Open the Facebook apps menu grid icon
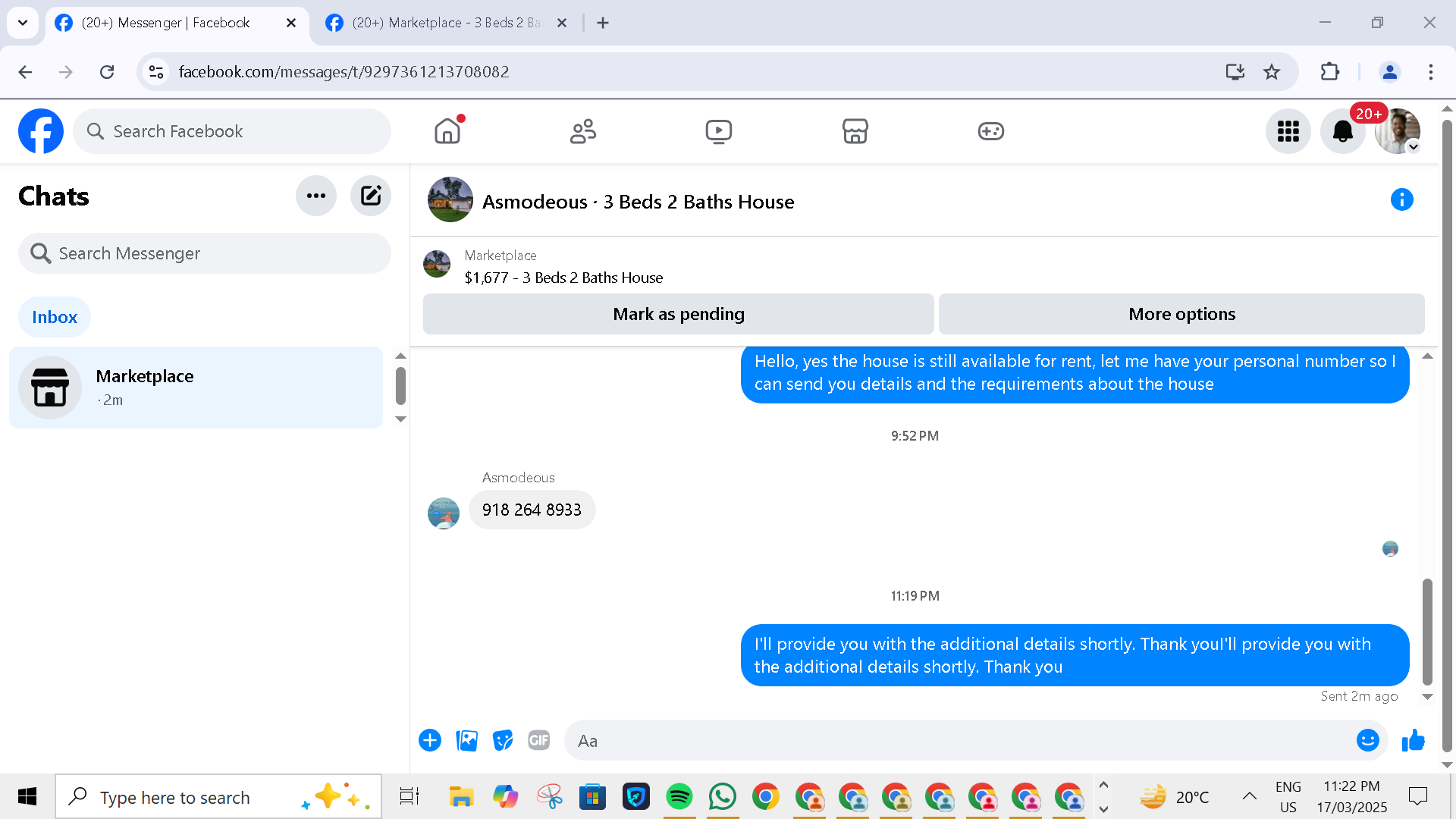 pos(1288,131)
